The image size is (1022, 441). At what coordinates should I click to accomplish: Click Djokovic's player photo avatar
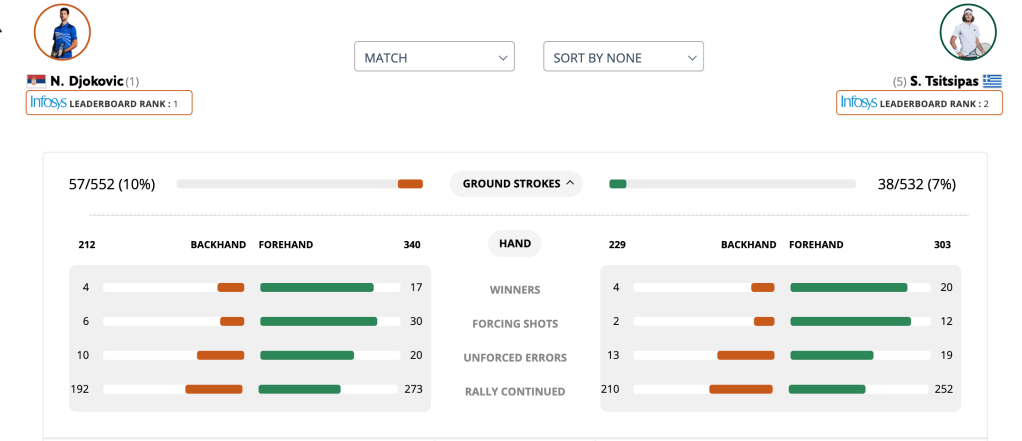[62, 33]
